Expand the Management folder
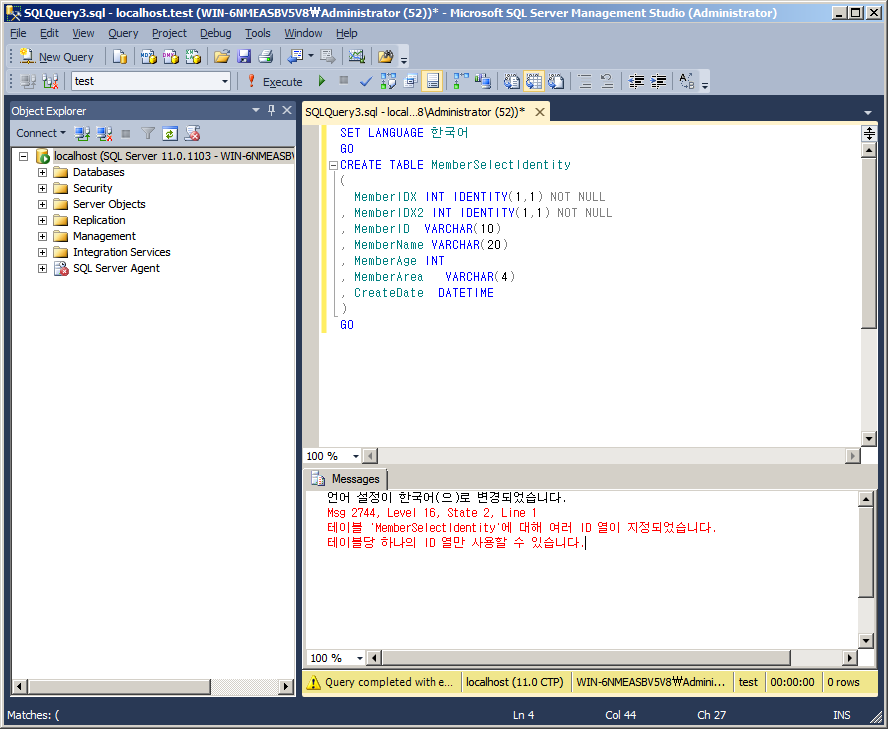 click(42, 236)
